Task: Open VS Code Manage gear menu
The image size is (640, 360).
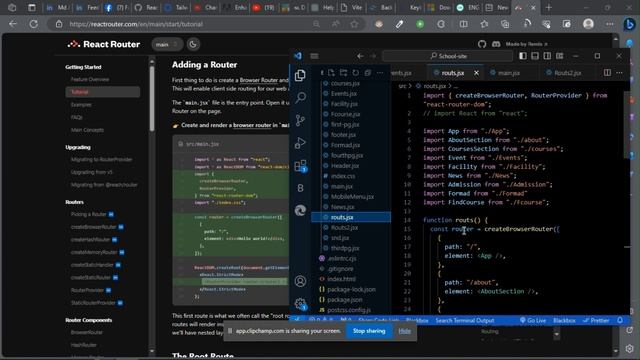Action: (300, 304)
